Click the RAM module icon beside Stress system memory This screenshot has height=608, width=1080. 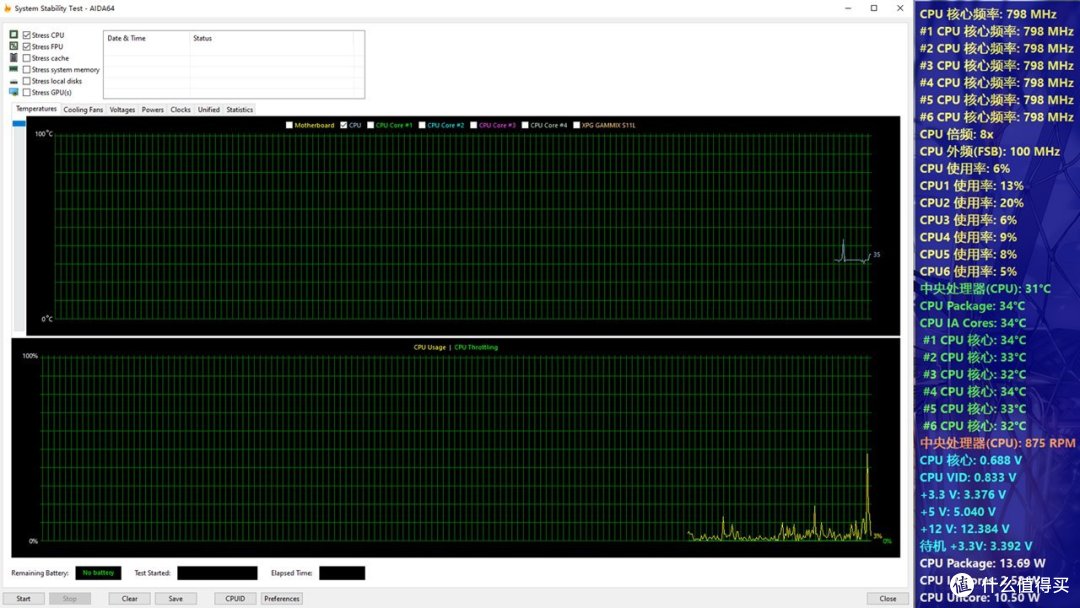click(14, 70)
